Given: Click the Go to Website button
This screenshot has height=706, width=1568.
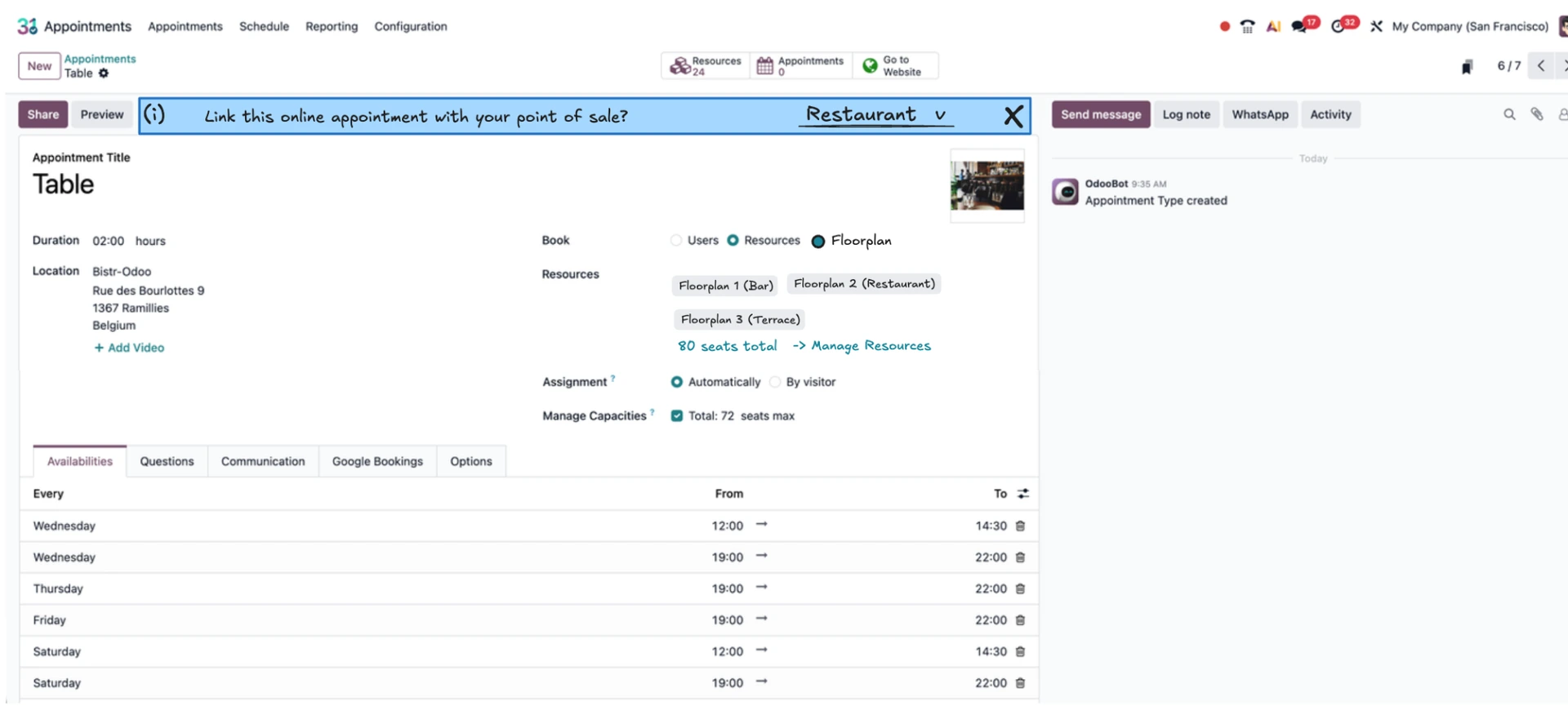Looking at the screenshot, I should [x=895, y=66].
